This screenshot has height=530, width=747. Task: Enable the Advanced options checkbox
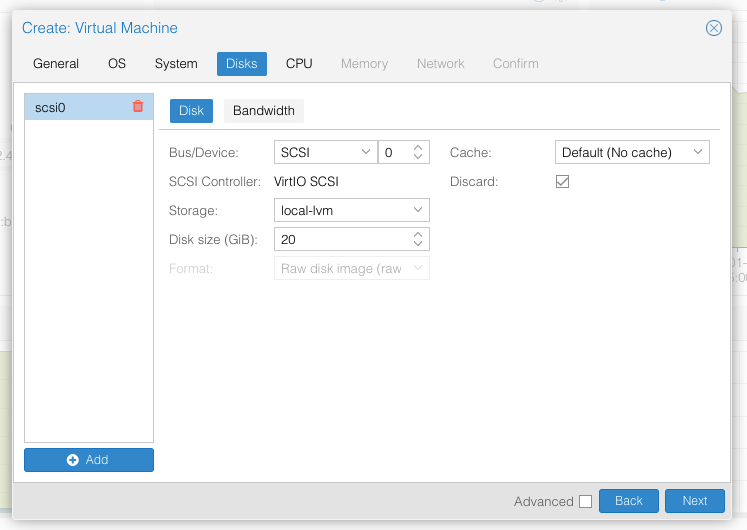point(585,501)
